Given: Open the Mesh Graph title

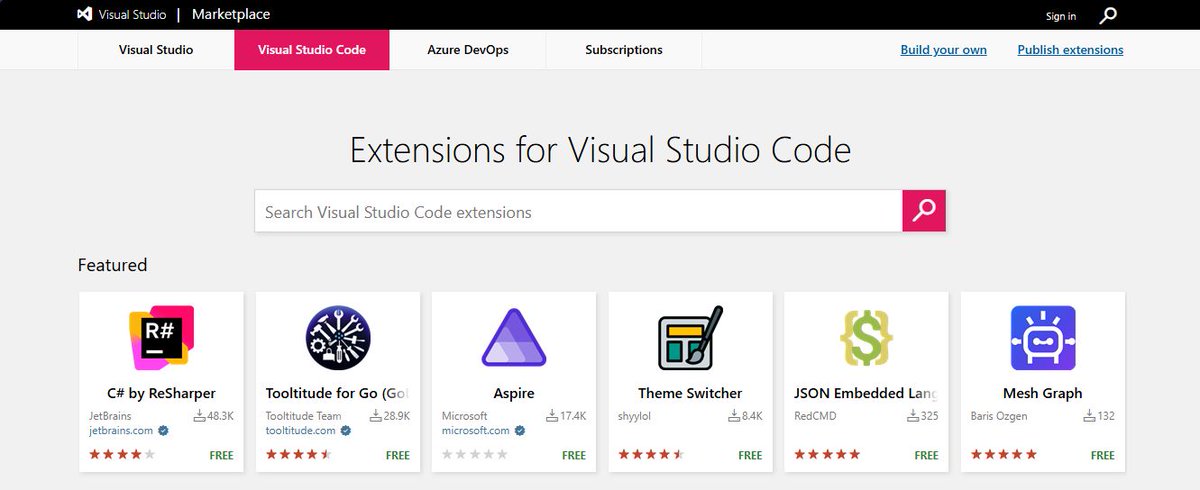Looking at the screenshot, I should coord(1042,393).
